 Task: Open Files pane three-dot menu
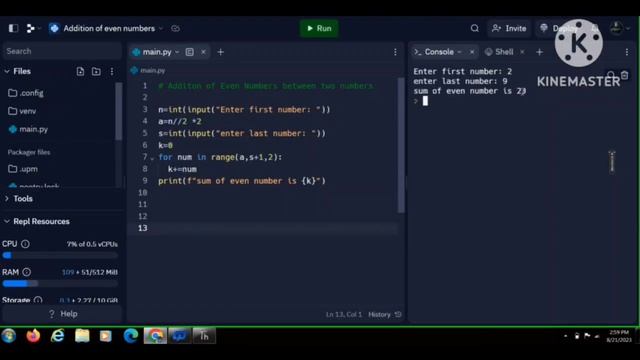coord(112,71)
